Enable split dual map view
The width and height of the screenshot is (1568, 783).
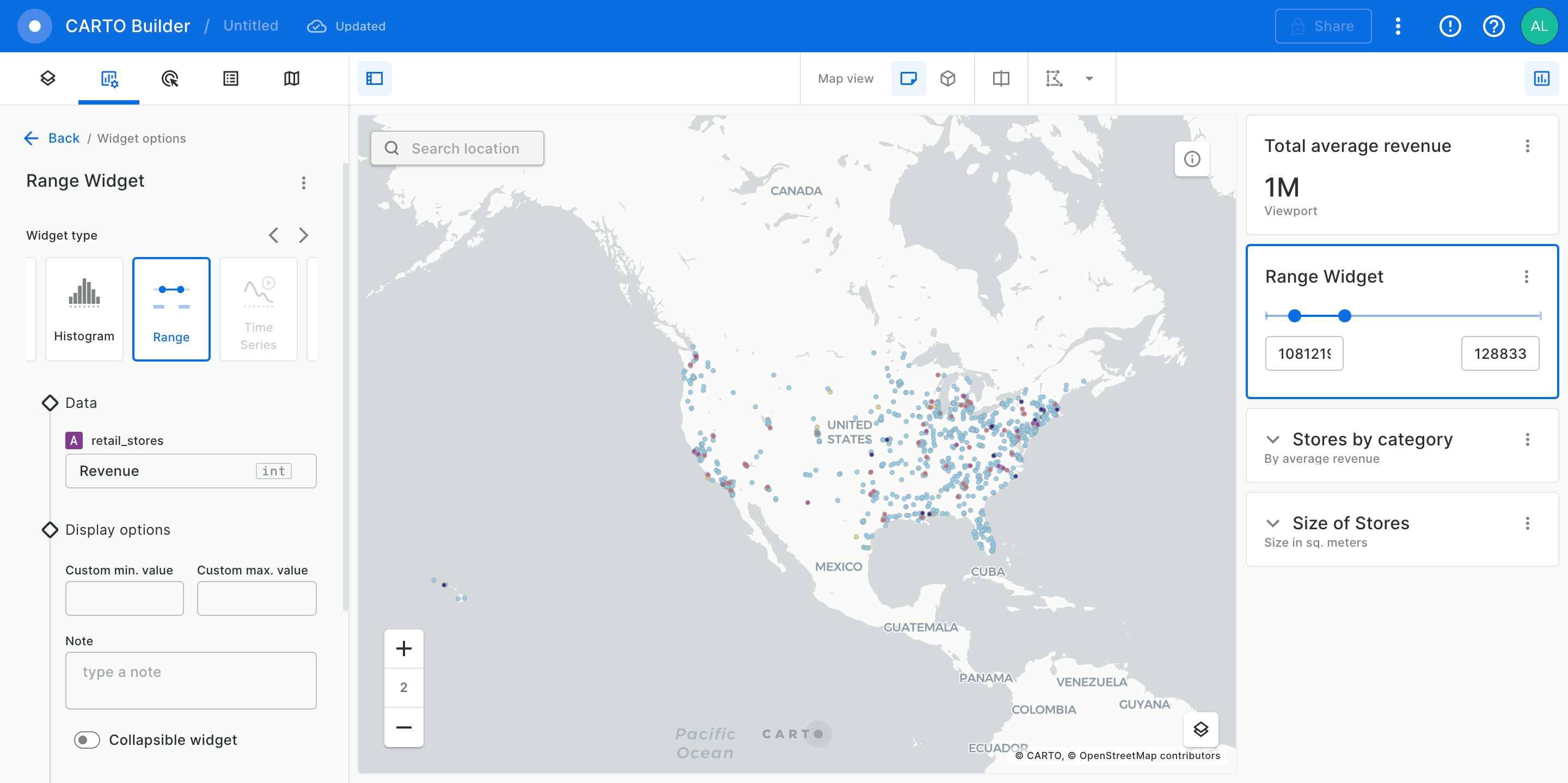(1001, 78)
